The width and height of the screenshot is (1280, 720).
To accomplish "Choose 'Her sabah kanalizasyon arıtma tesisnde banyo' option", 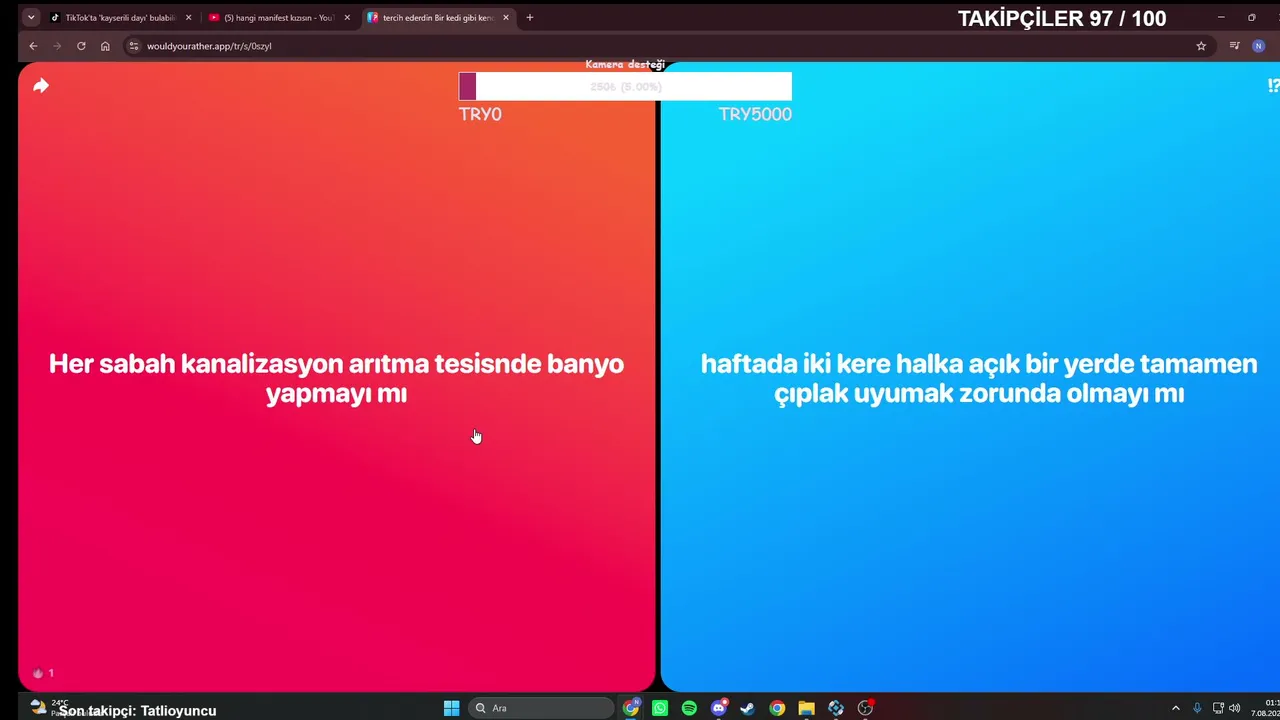I will point(336,378).
